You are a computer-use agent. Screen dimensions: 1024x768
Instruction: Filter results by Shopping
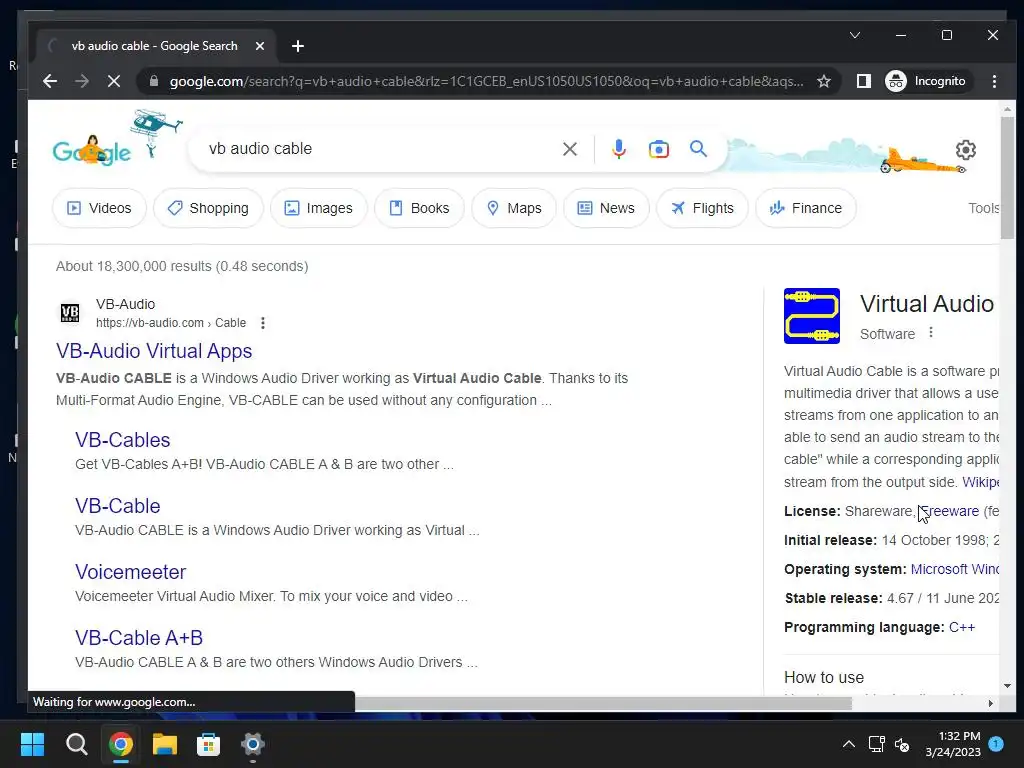pyautogui.click(x=208, y=208)
